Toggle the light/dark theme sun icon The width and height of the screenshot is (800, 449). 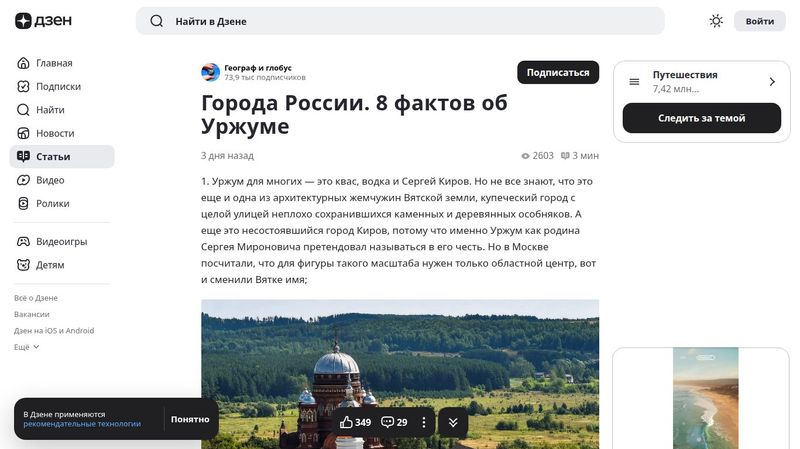pos(716,21)
